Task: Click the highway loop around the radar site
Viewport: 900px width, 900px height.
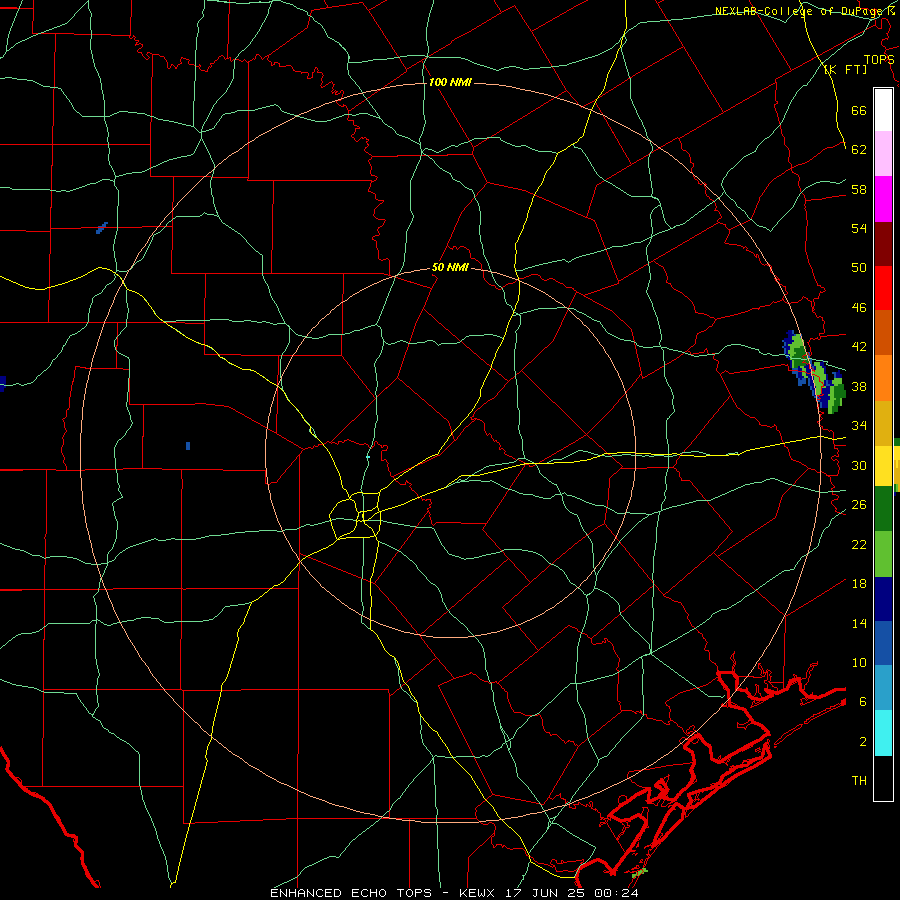Action: (355, 515)
